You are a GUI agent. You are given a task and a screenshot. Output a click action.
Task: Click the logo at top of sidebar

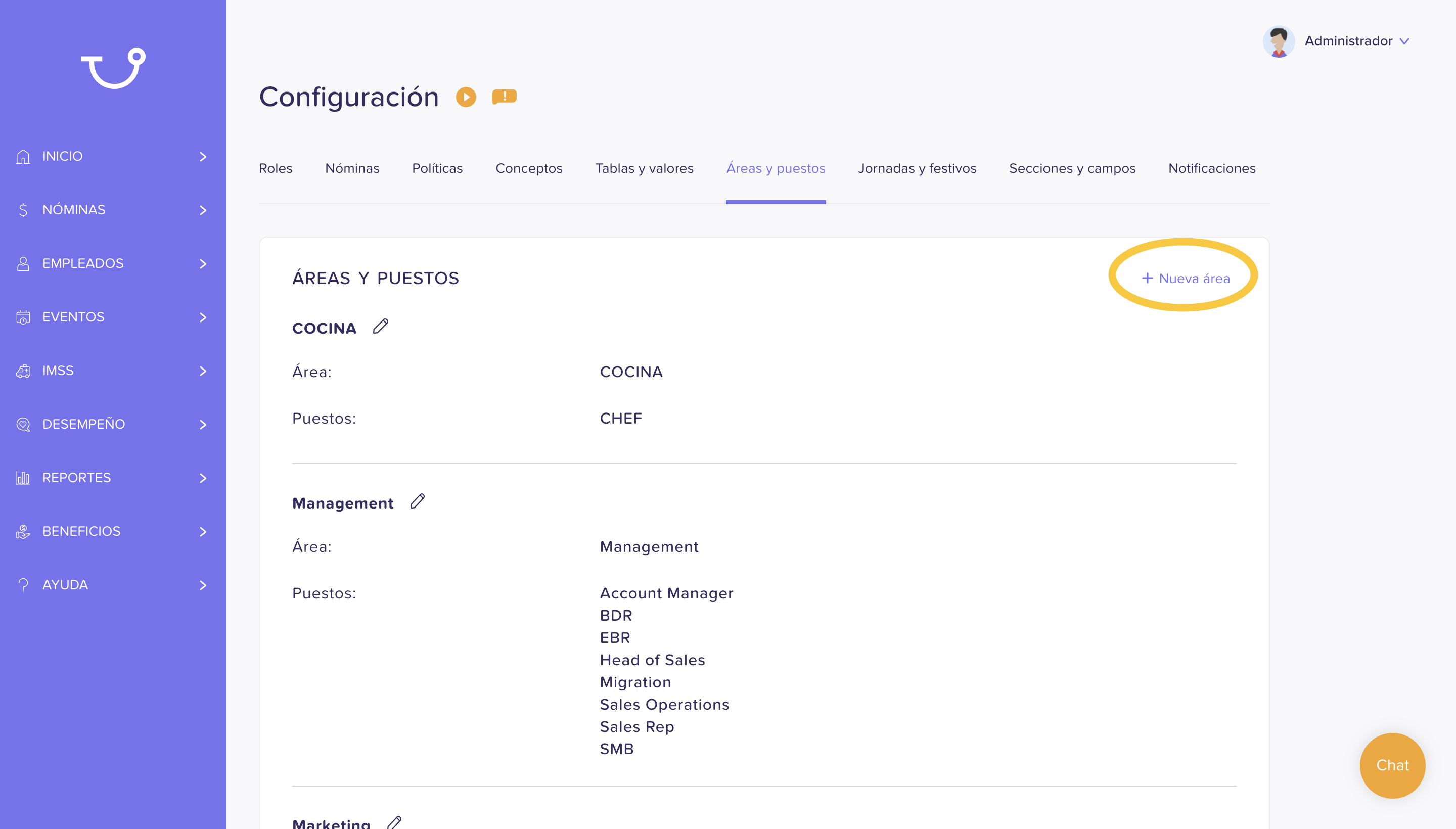point(113,68)
